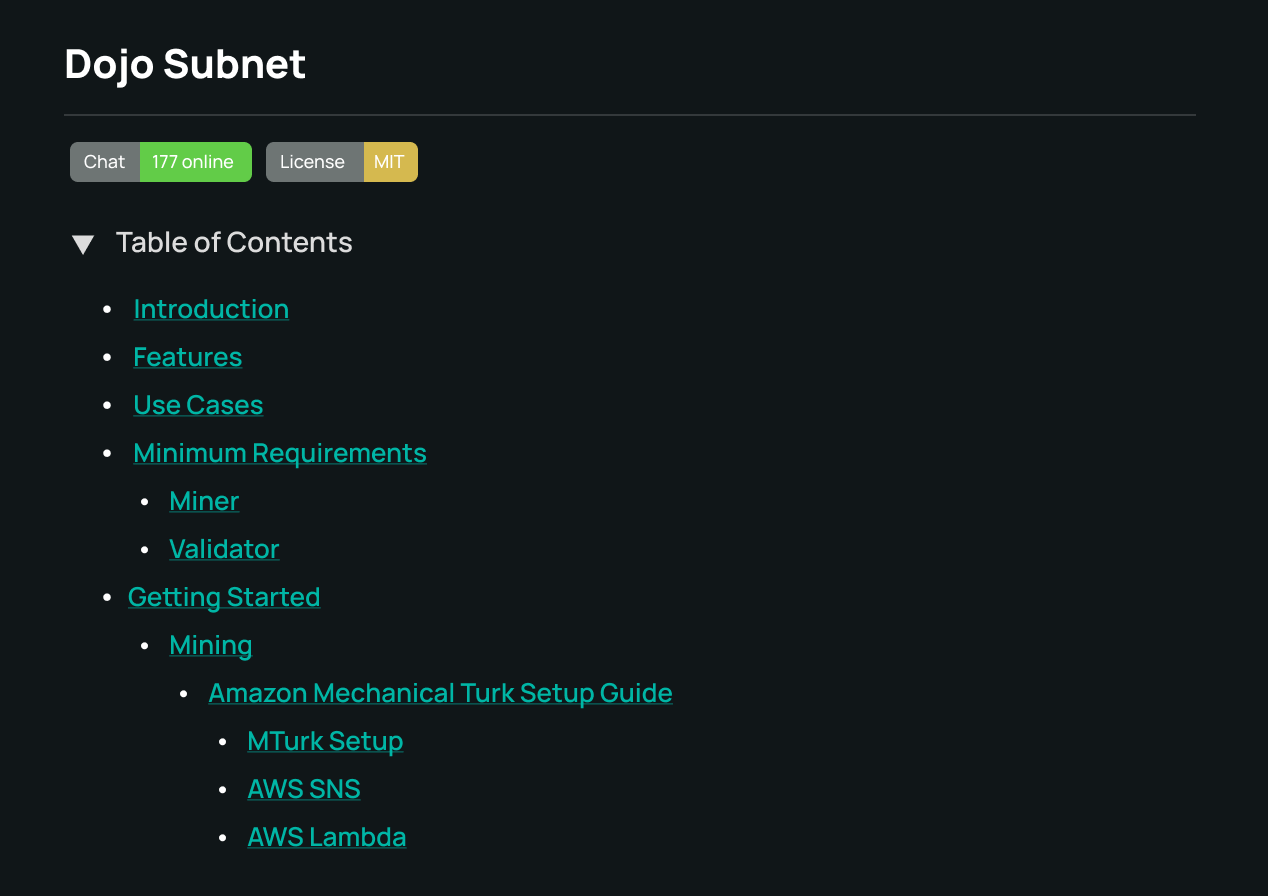The height and width of the screenshot is (896, 1268).
Task: Go to the Mining link
Action: tap(211, 645)
